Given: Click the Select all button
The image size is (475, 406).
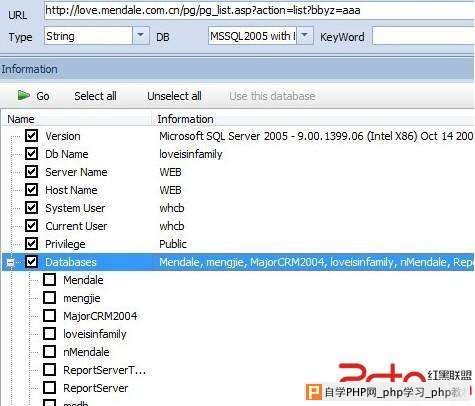Looking at the screenshot, I should (x=95, y=96).
